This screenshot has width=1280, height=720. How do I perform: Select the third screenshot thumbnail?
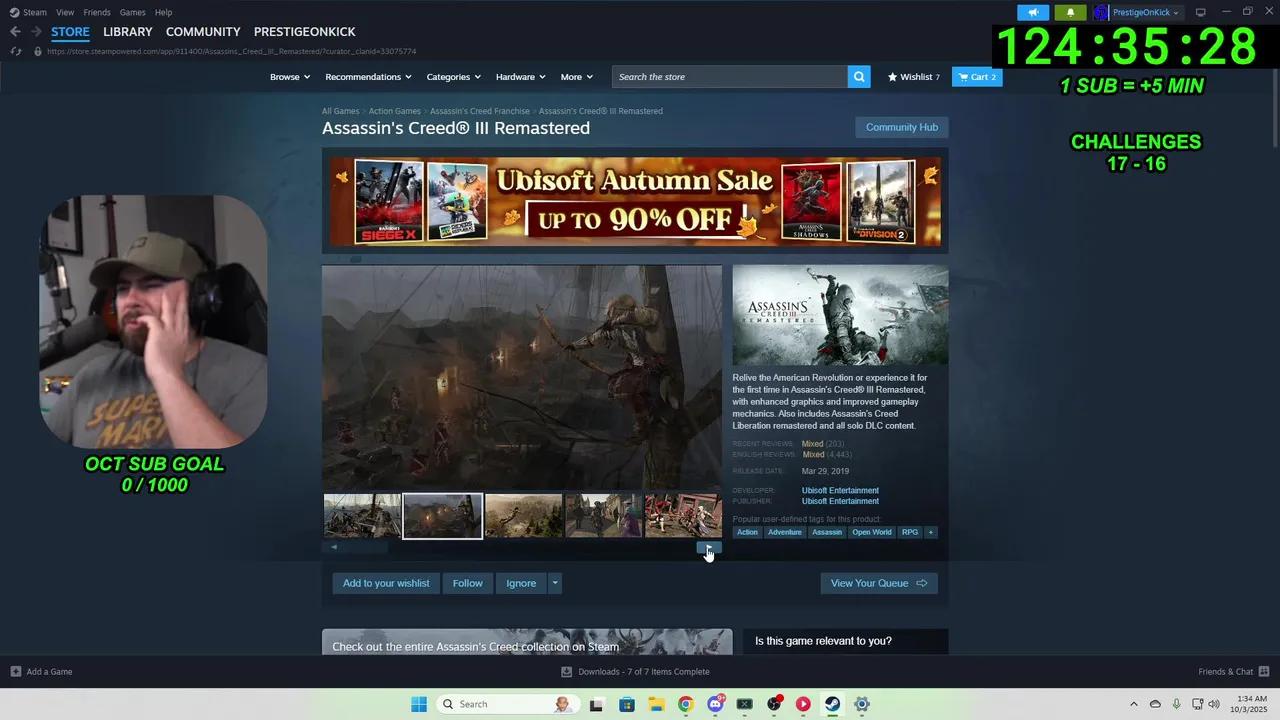click(523, 516)
